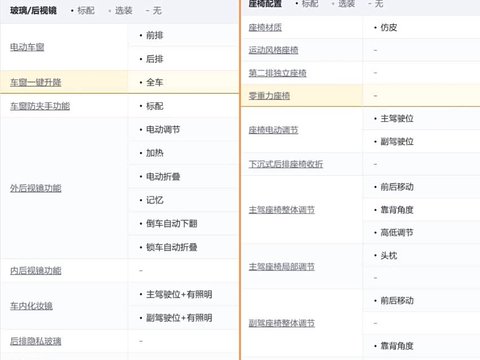480x360 pixels.
Task: Click the 下沉式后排座椅收折 link
Action: (286, 164)
